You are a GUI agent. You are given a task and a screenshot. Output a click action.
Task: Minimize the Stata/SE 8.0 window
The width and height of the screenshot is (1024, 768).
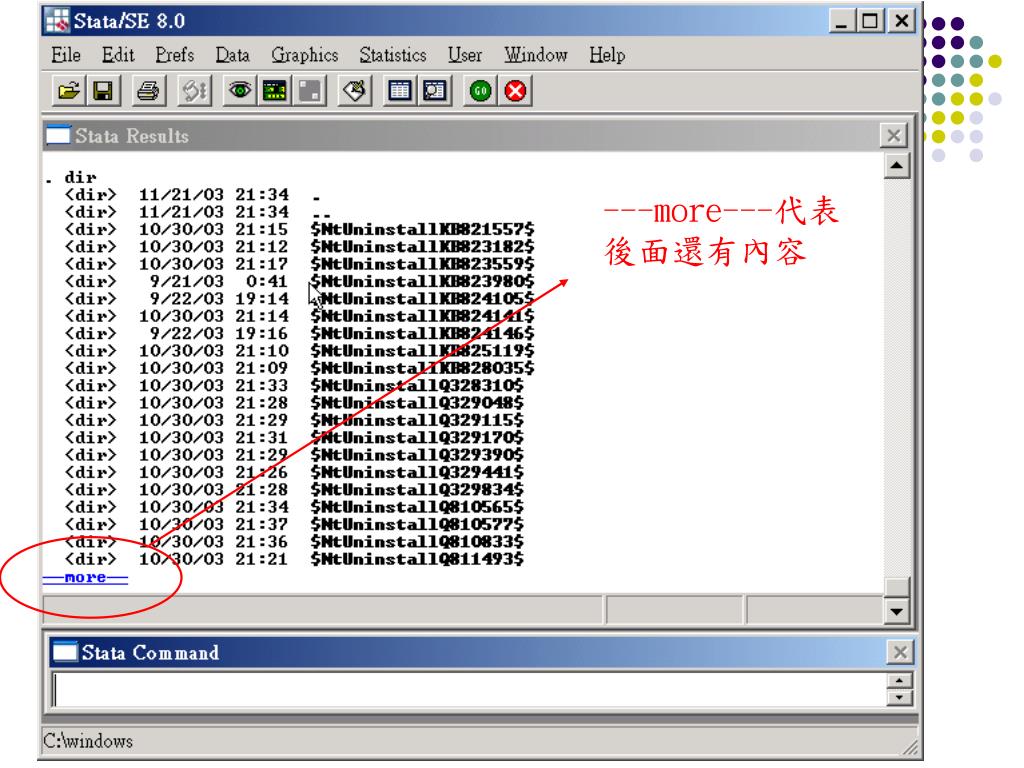(842, 21)
